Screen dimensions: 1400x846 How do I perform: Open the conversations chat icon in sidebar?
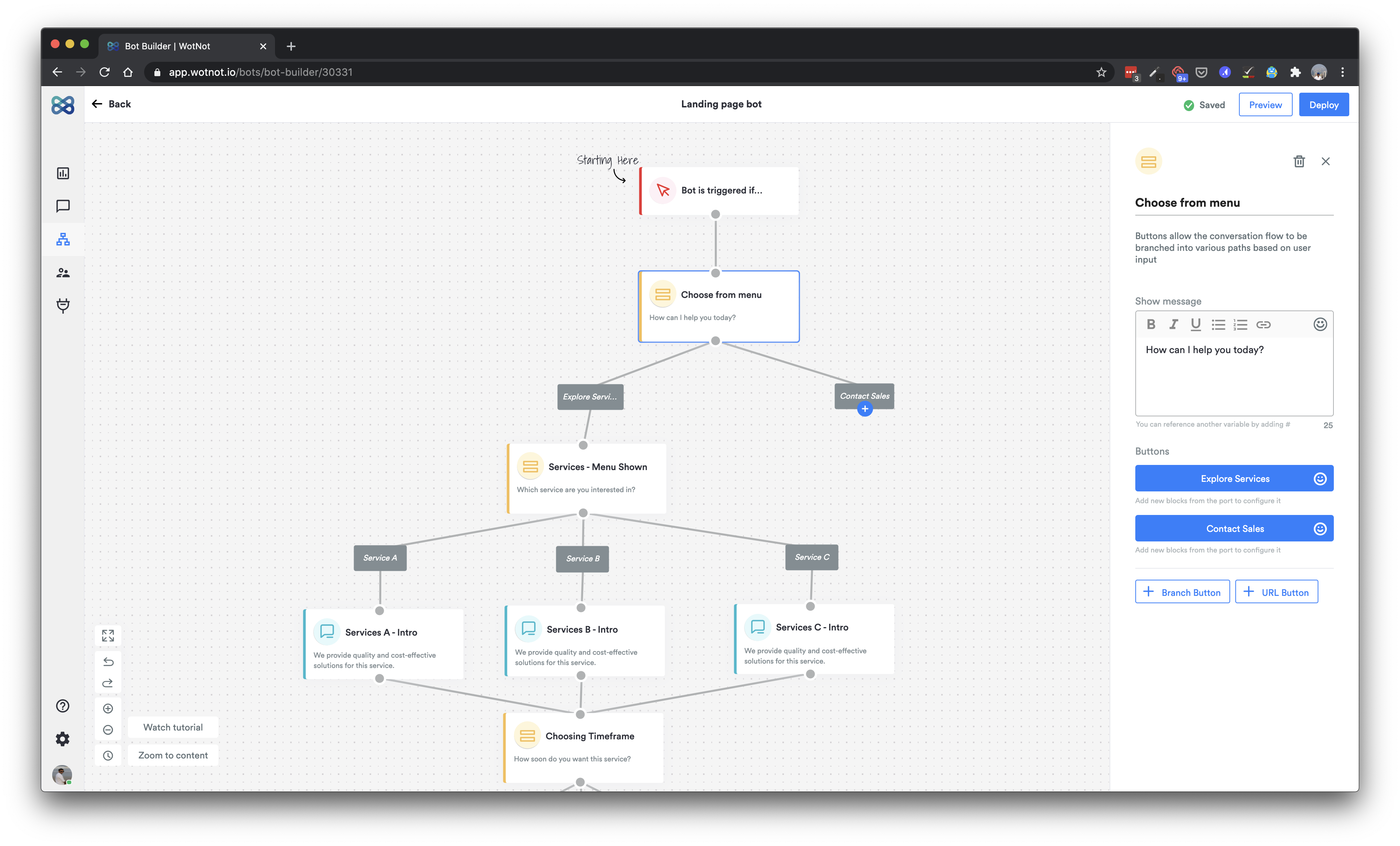63,206
